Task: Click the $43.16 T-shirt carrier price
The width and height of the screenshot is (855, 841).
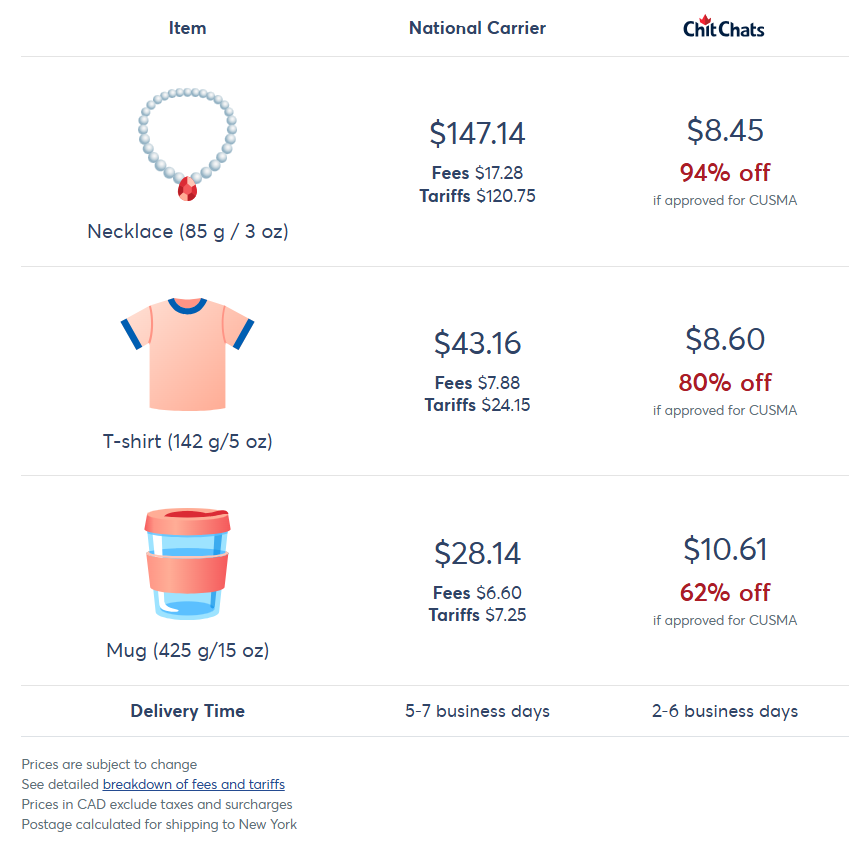Action: 477,343
